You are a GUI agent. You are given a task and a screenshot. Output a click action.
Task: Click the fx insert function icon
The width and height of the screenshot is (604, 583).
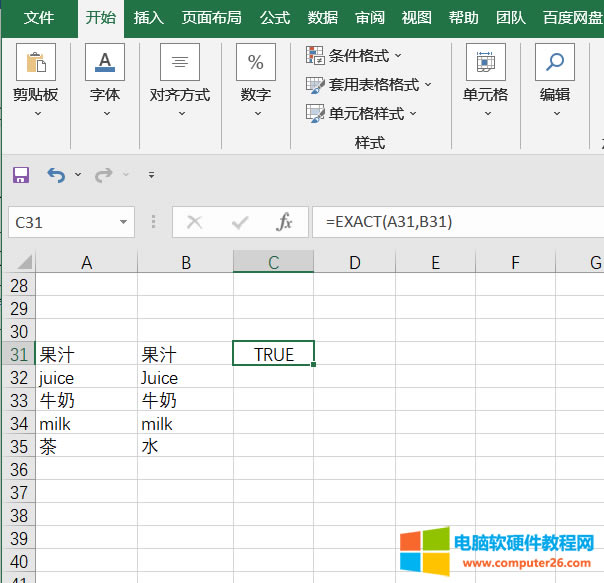[x=285, y=222]
